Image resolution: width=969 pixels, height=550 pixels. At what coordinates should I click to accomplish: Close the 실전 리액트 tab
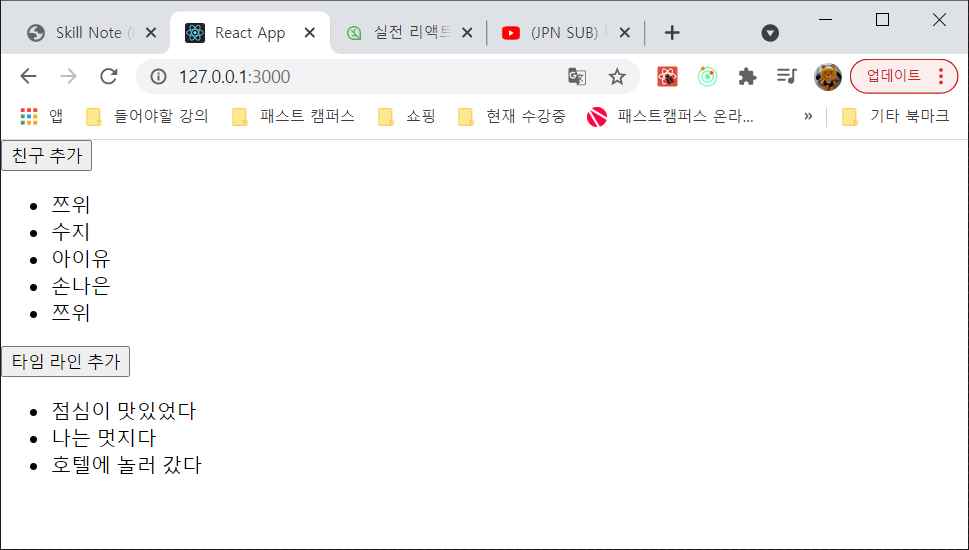pos(467,33)
